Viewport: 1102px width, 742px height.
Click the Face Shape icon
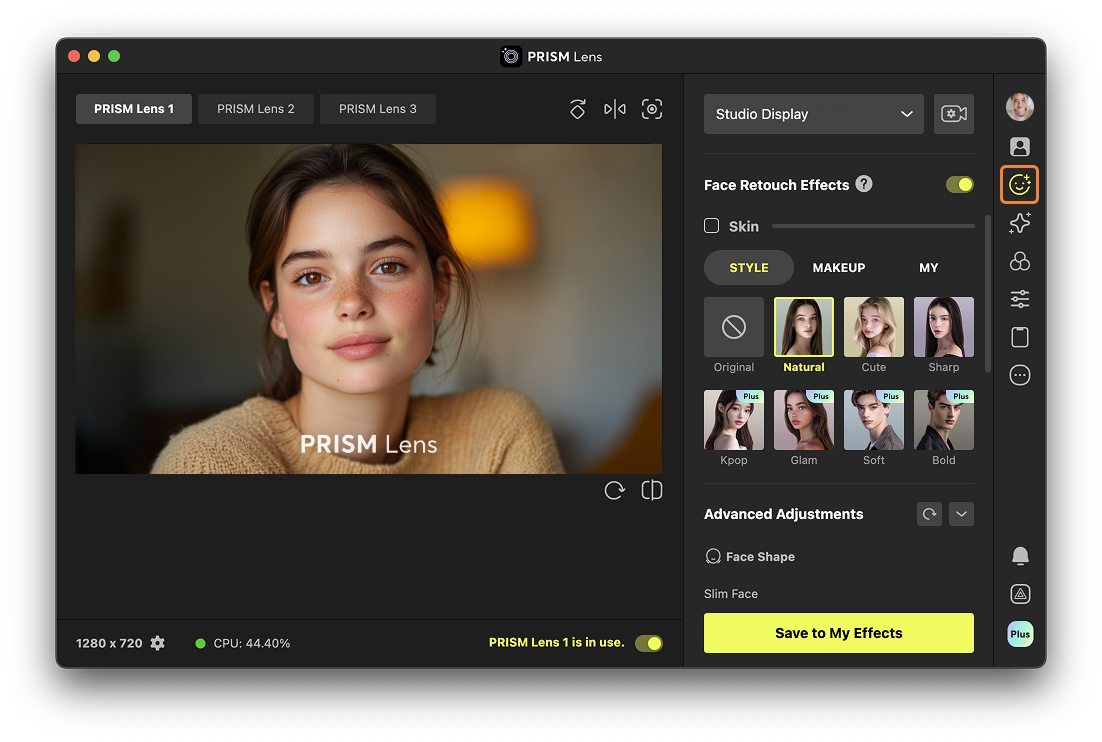[x=713, y=556]
